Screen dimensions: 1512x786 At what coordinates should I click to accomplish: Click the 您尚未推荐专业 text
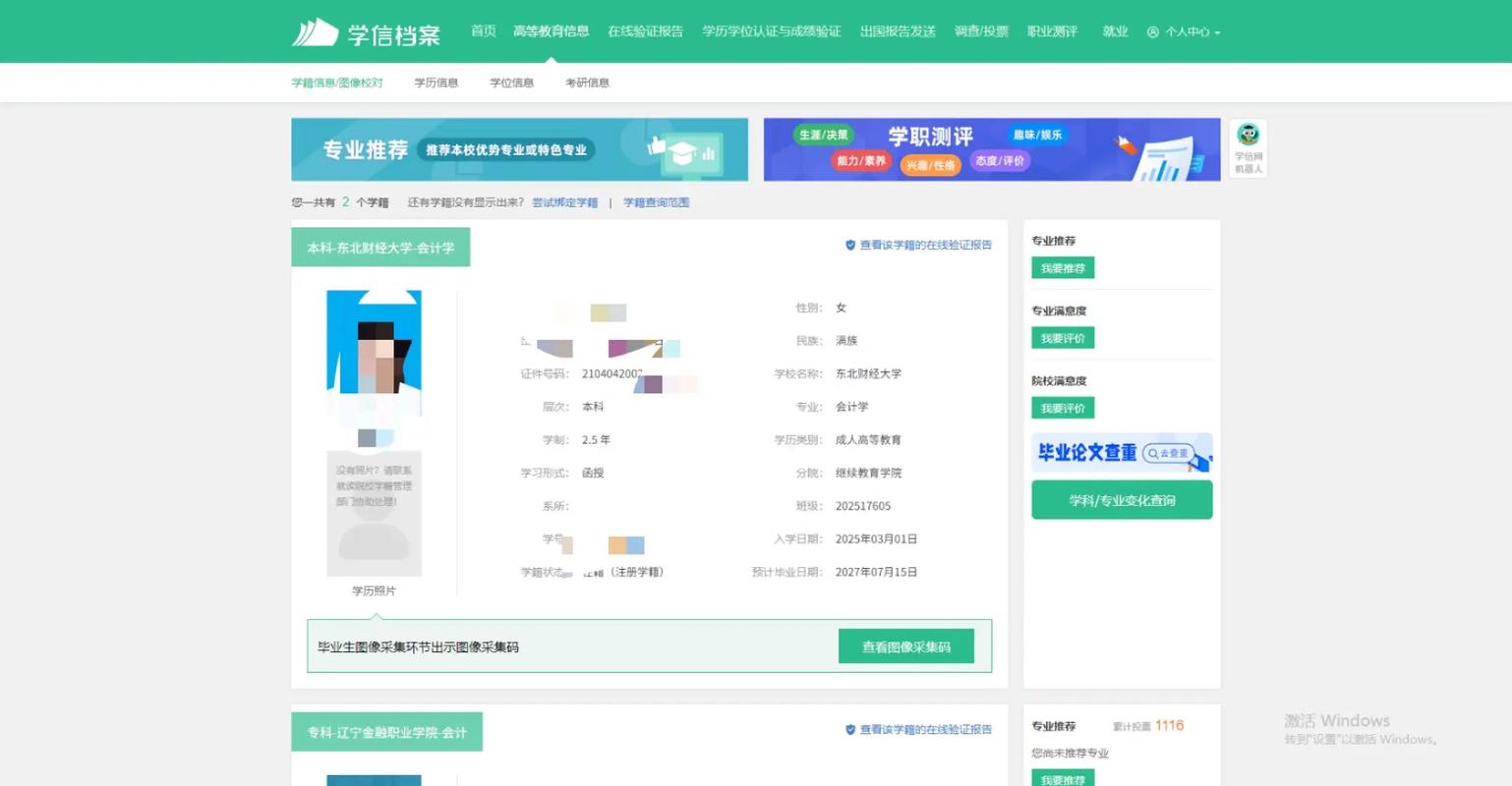point(1070,754)
